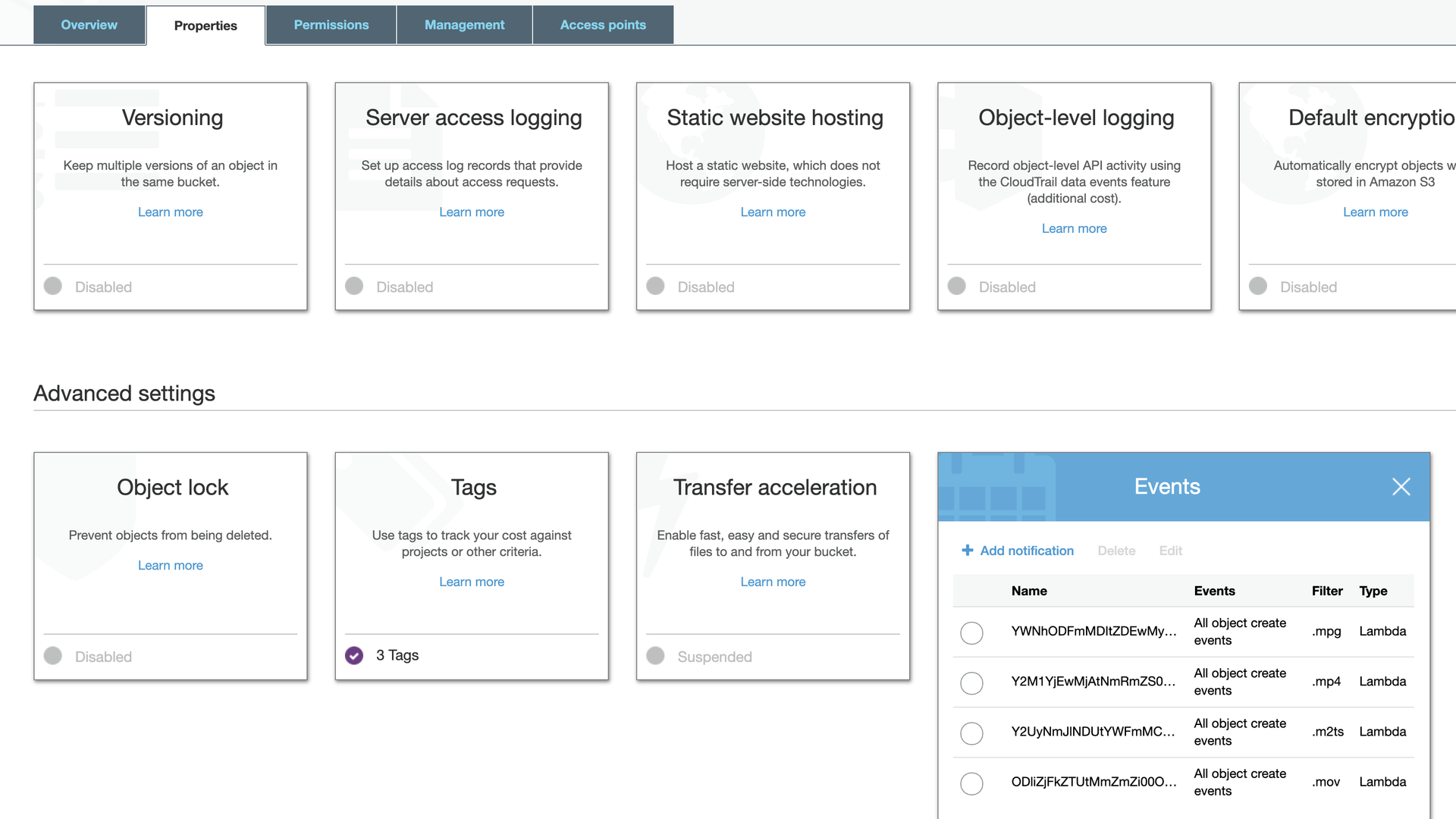
Task: Click the Versioning disabled status circle
Action: pyautogui.click(x=53, y=287)
